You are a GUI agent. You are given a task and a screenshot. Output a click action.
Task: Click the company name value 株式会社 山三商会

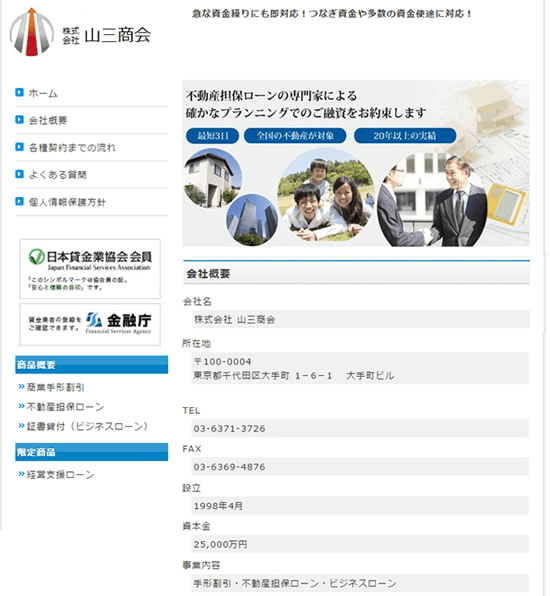point(235,320)
